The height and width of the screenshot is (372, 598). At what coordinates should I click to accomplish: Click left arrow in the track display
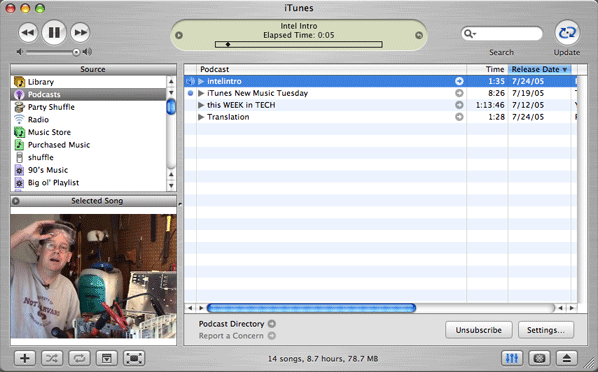[178, 35]
